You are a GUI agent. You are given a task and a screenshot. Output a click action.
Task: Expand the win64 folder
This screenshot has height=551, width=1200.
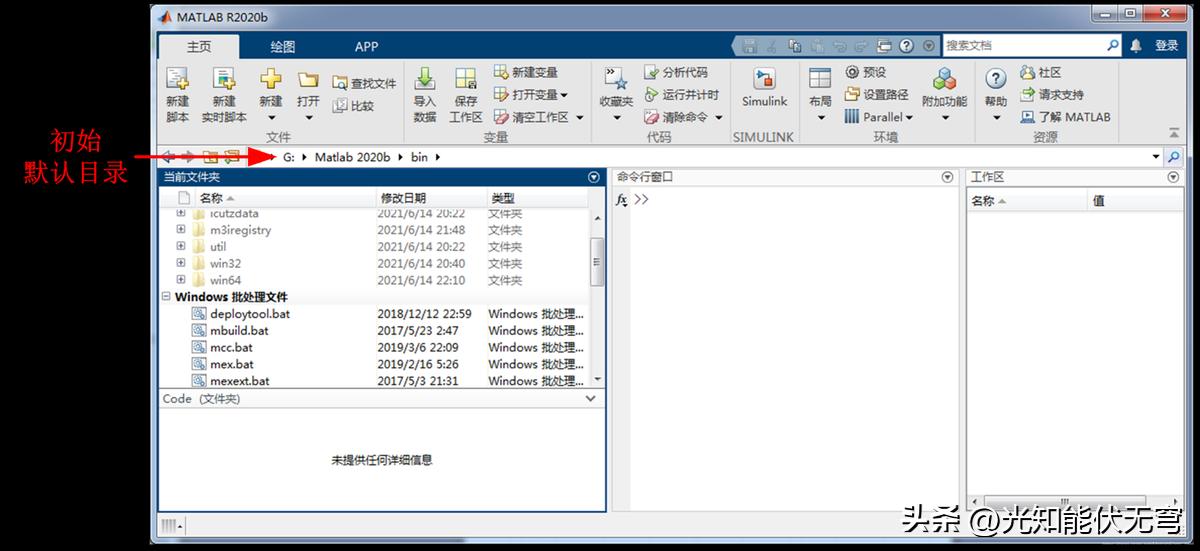click(x=181, y=280)
